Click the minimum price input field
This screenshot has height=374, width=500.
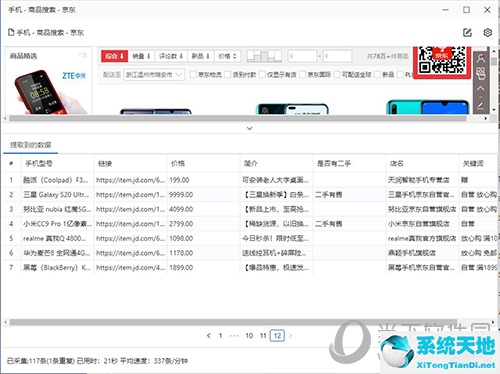302,56
